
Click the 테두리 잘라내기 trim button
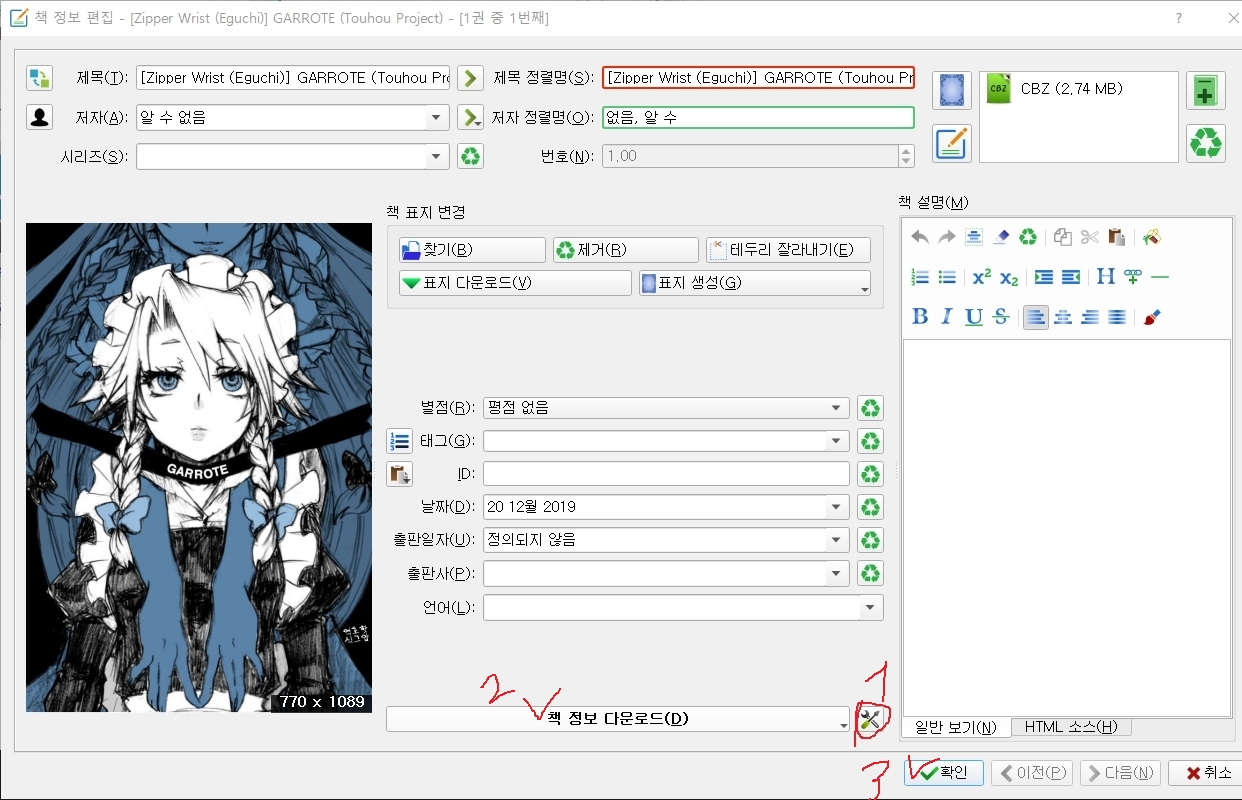[788, 250]
